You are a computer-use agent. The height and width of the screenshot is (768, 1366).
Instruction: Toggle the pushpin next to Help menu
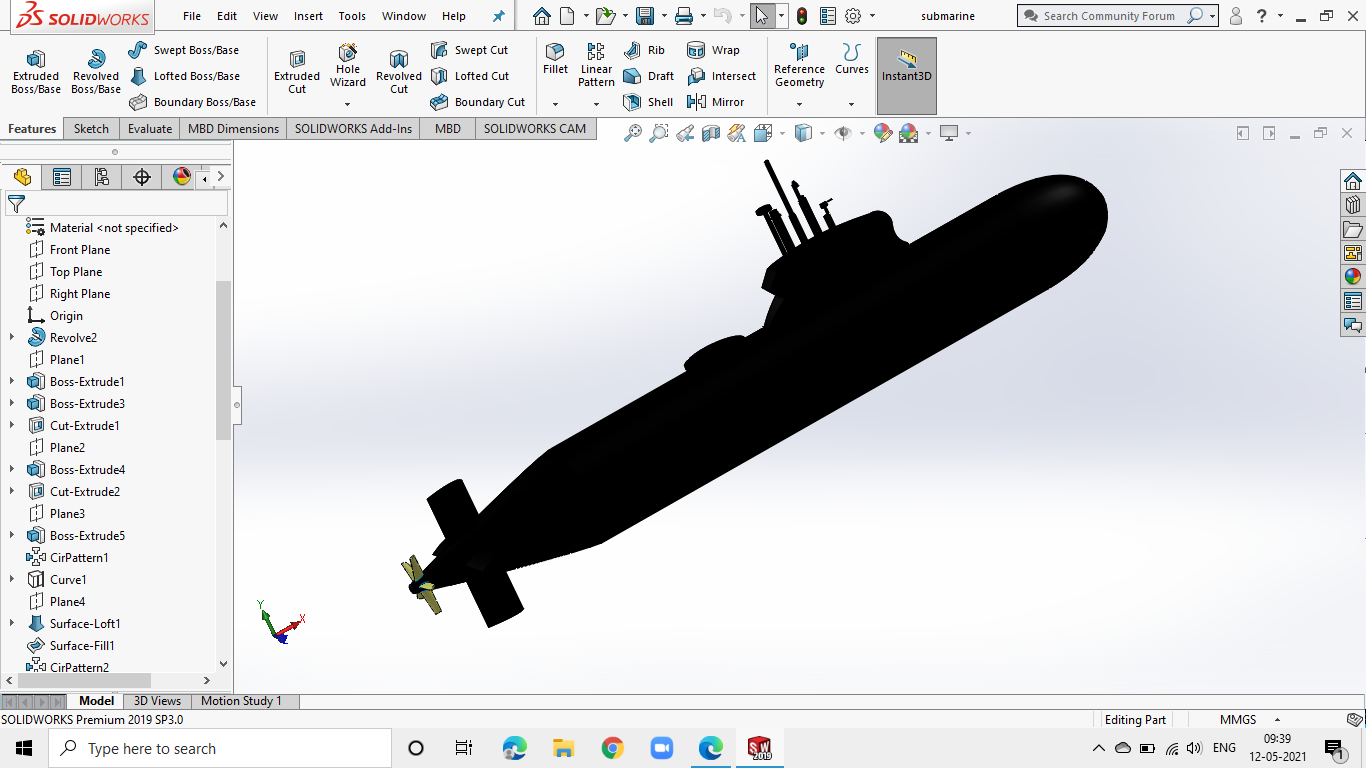point(499,16)
